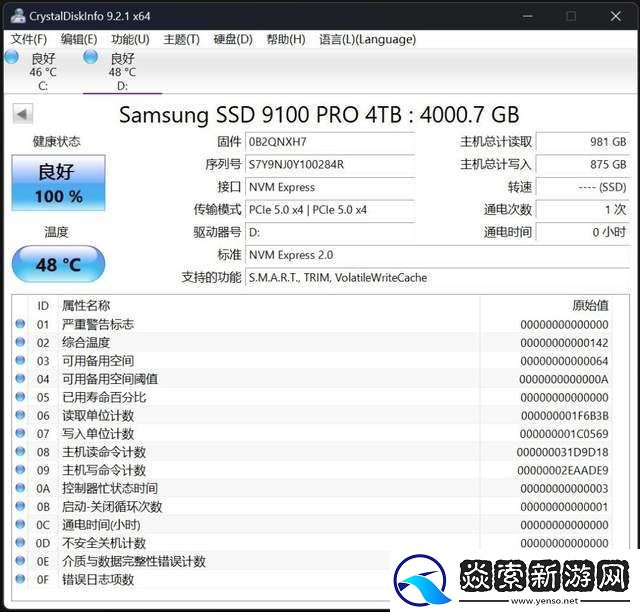Open the 编辑(E) menu
Image resolution: width=640 pixels, height=612 pixels.
pyautogui.click(x=79, y=39)
